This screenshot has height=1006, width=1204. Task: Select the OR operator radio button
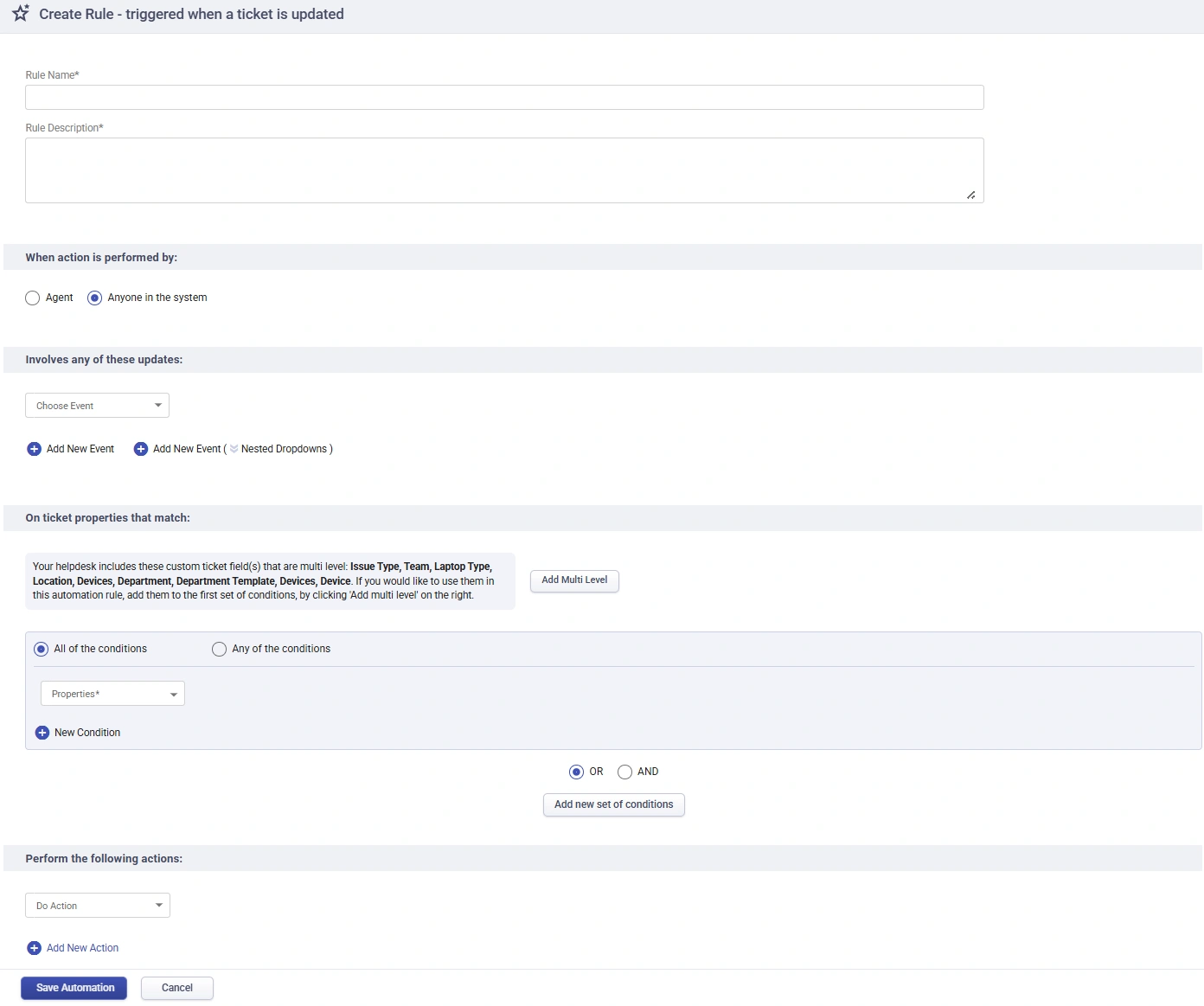tap(576, 772)
